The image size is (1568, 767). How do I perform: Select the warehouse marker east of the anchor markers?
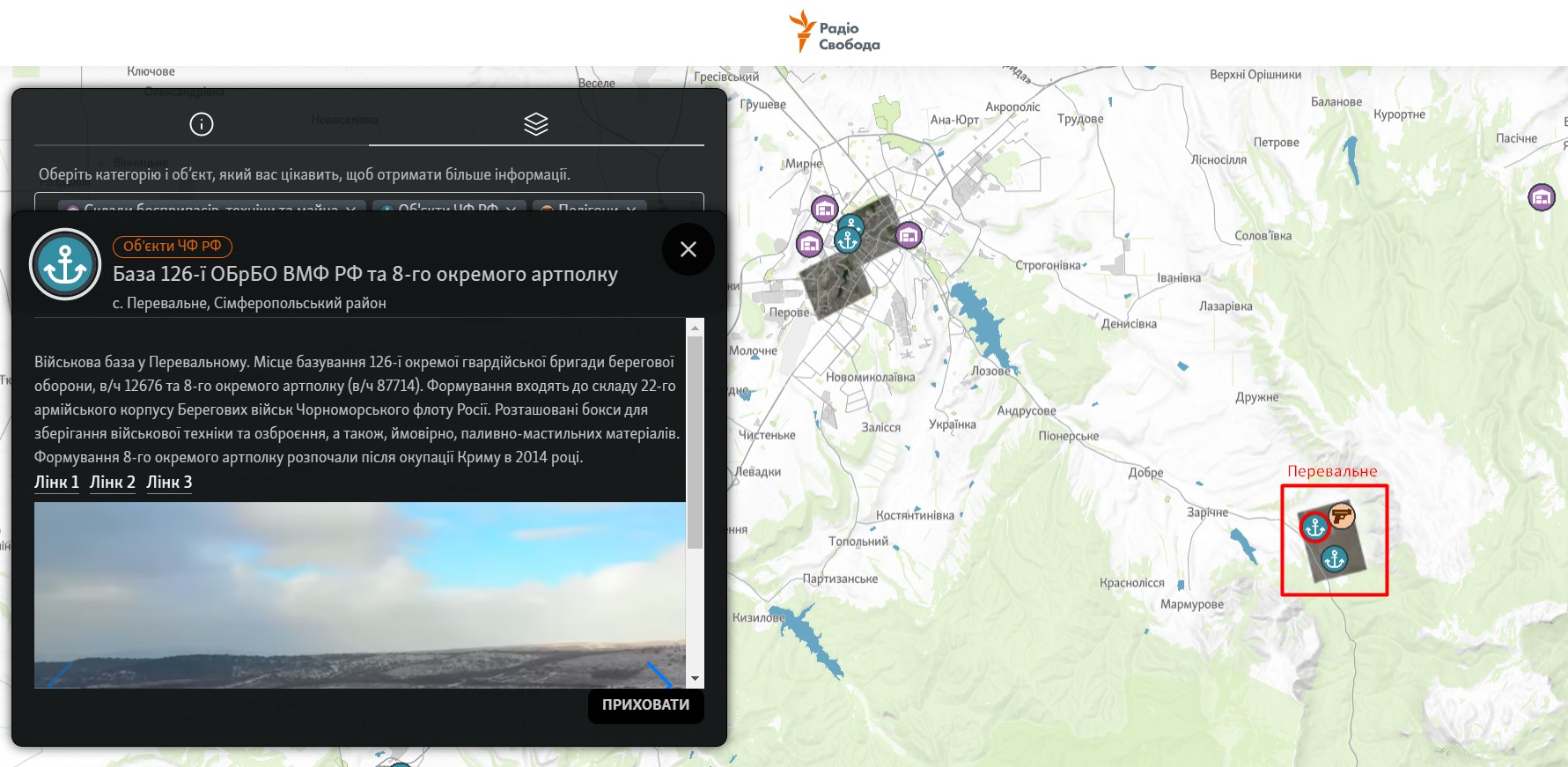tap(909, 235)
